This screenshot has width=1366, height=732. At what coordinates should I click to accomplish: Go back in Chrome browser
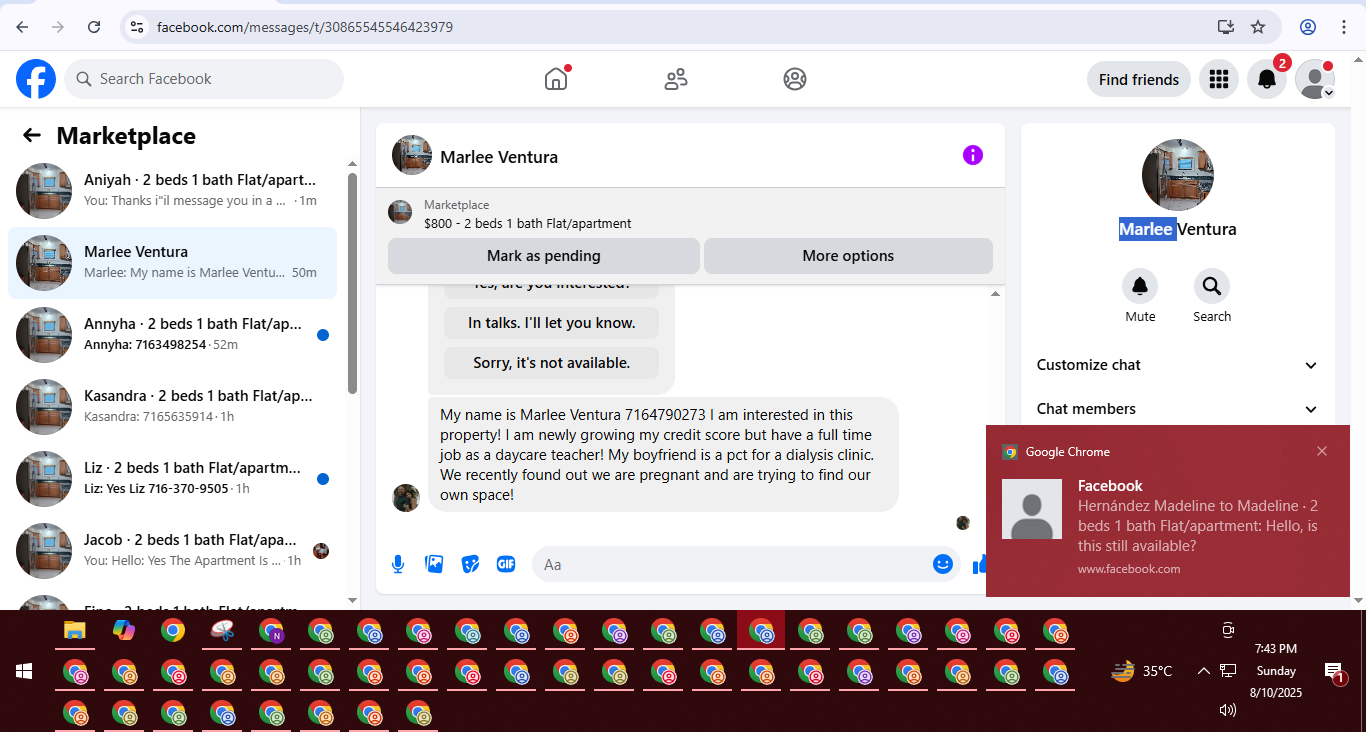tap(22, 27)
